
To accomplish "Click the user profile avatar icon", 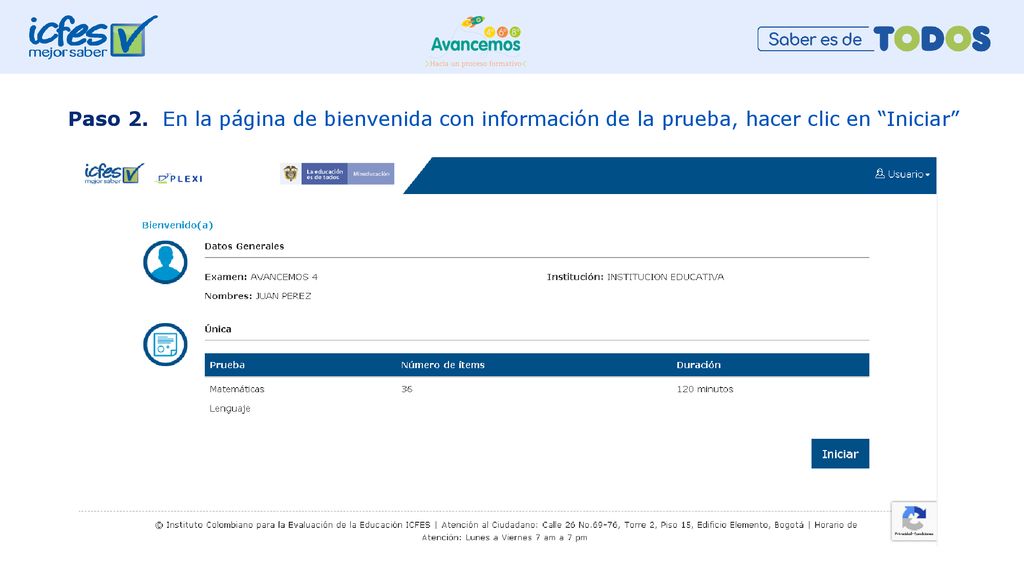I will pyautogui.click(x=165, y=263).
